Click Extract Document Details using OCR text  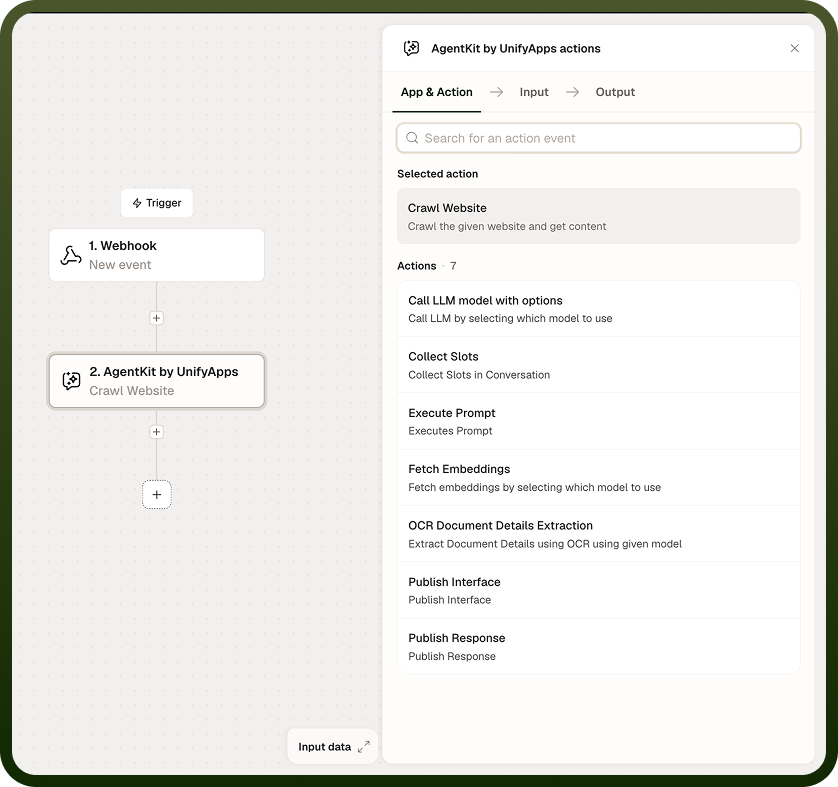point(545,543)
